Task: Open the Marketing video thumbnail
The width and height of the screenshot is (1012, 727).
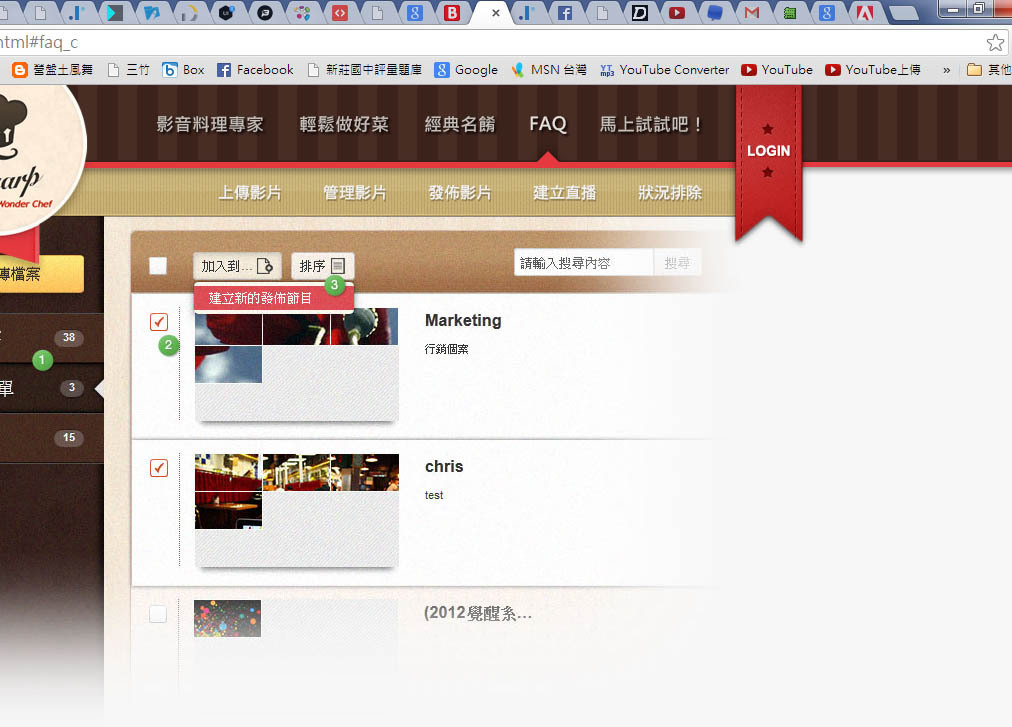Action: click(296, 364)
